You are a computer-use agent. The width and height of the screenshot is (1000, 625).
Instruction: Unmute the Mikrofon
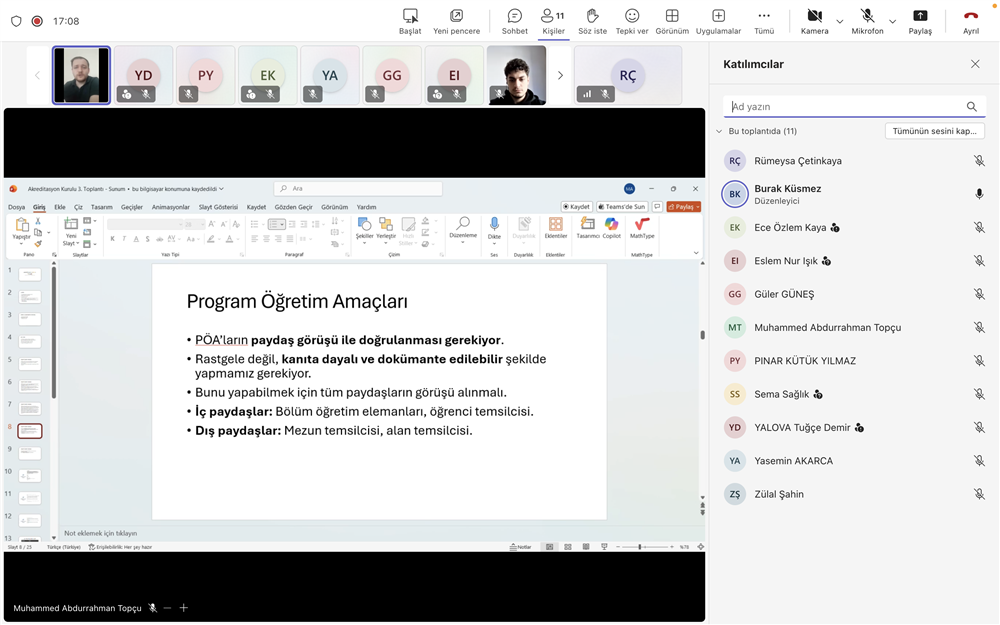pos(867,17)
